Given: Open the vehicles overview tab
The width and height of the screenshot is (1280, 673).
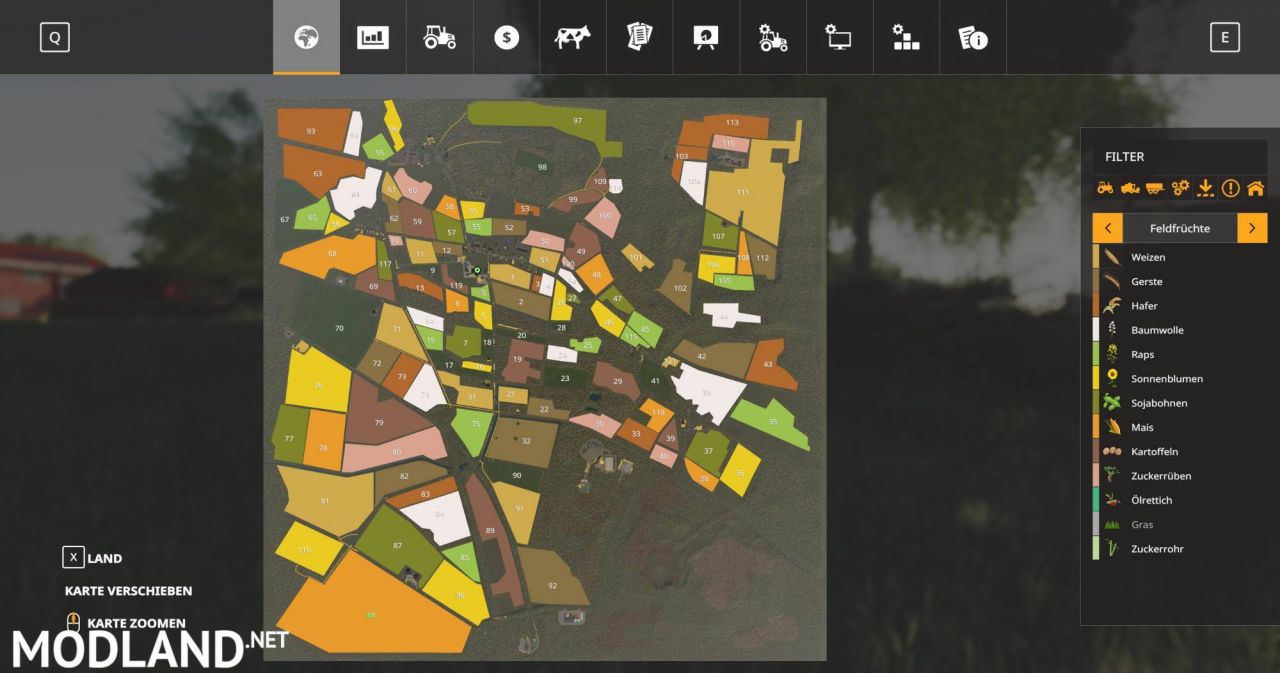Looking at the screenshot, I should point(440,37).
